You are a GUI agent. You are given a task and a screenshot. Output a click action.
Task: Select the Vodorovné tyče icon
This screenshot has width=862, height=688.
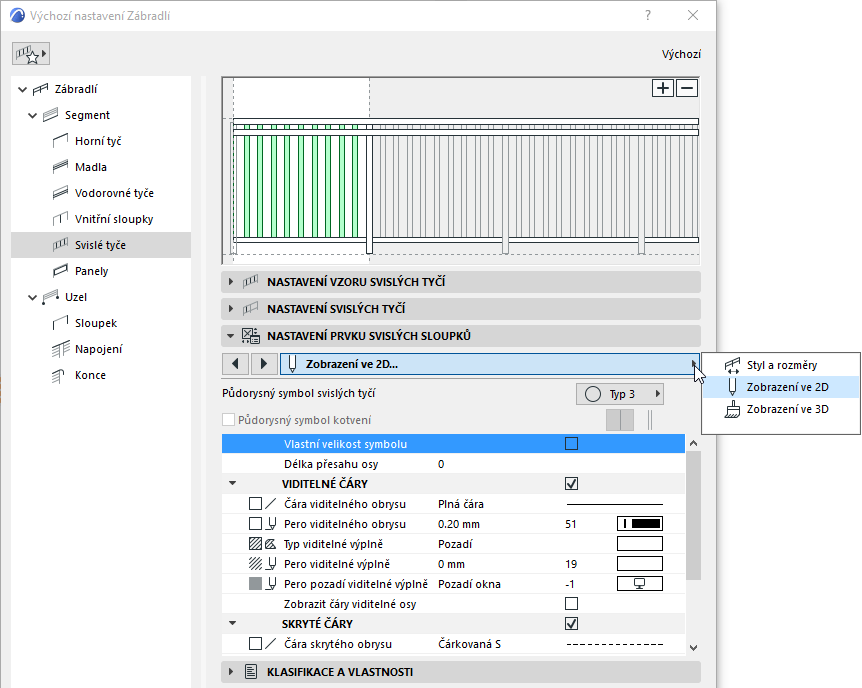point(60,193)
